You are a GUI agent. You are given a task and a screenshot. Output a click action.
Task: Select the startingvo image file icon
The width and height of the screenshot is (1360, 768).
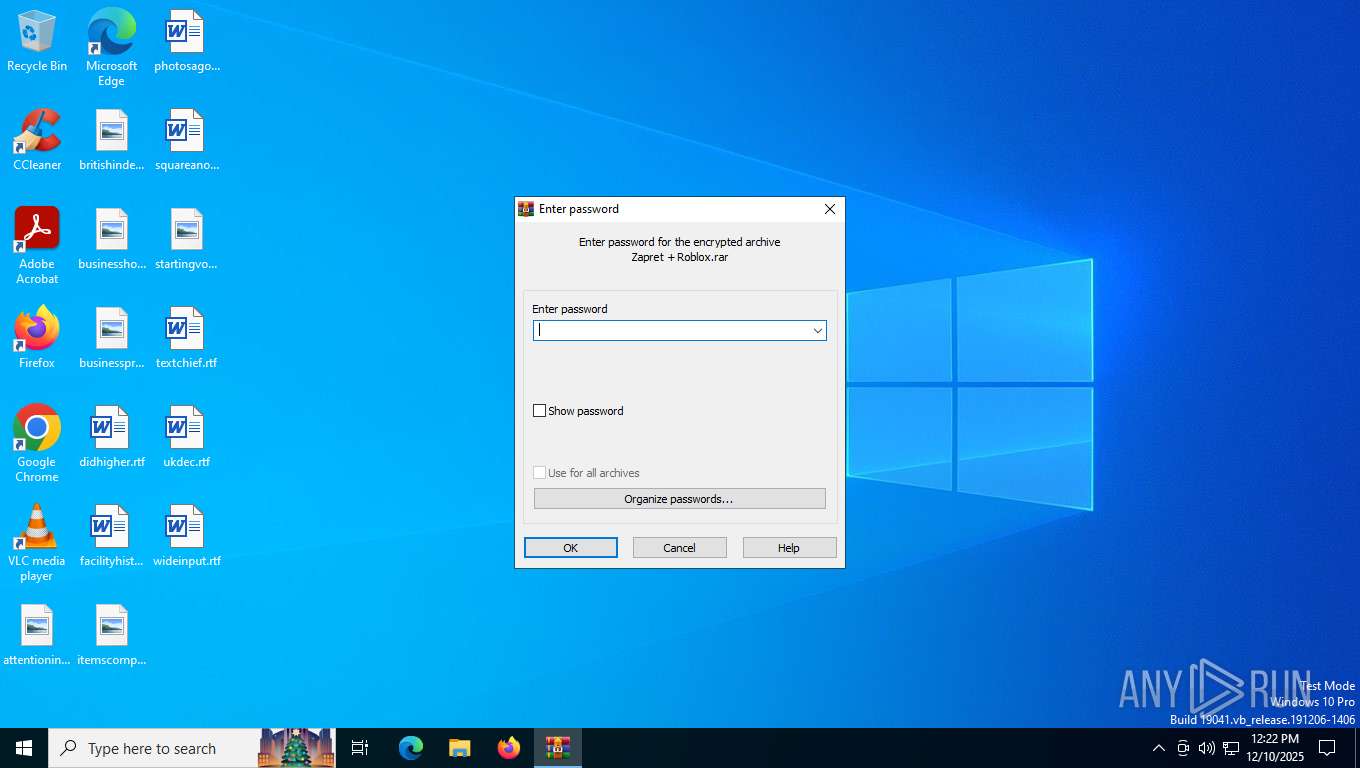186,239
